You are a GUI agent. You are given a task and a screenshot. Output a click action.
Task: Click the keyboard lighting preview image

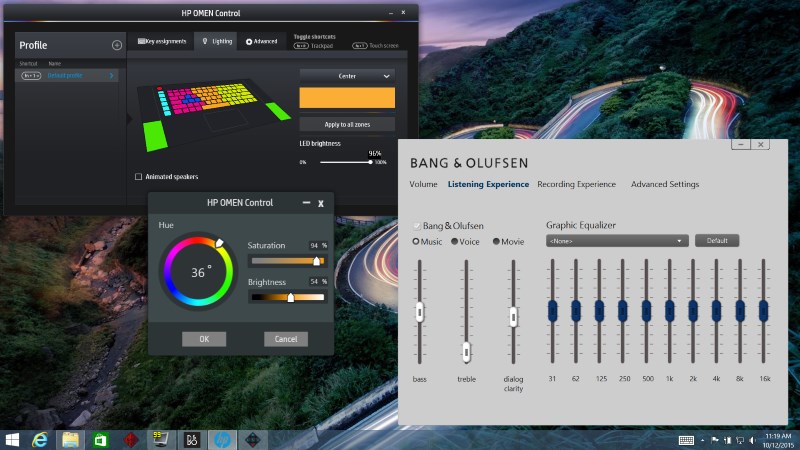pyautogui.click(x=214, y=115)
